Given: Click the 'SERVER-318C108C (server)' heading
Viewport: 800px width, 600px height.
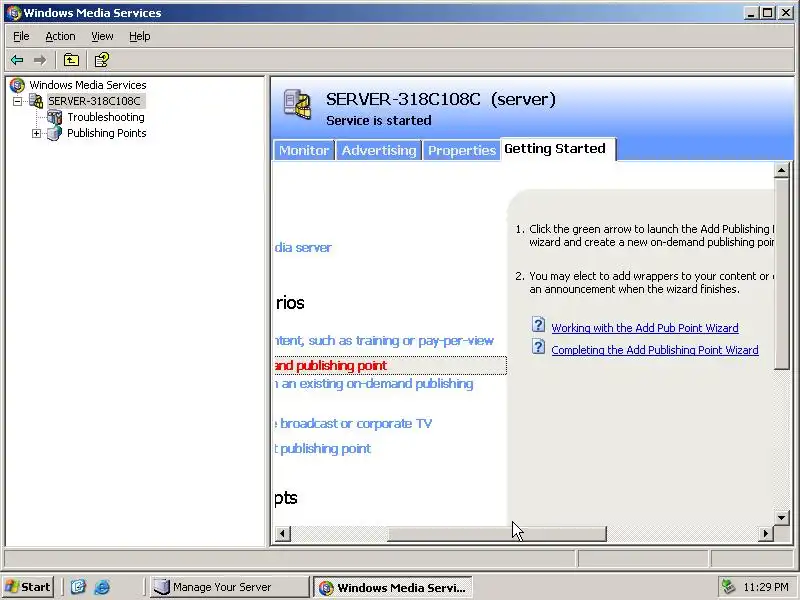Looking at the screenshot, I should tap(441, 99).
